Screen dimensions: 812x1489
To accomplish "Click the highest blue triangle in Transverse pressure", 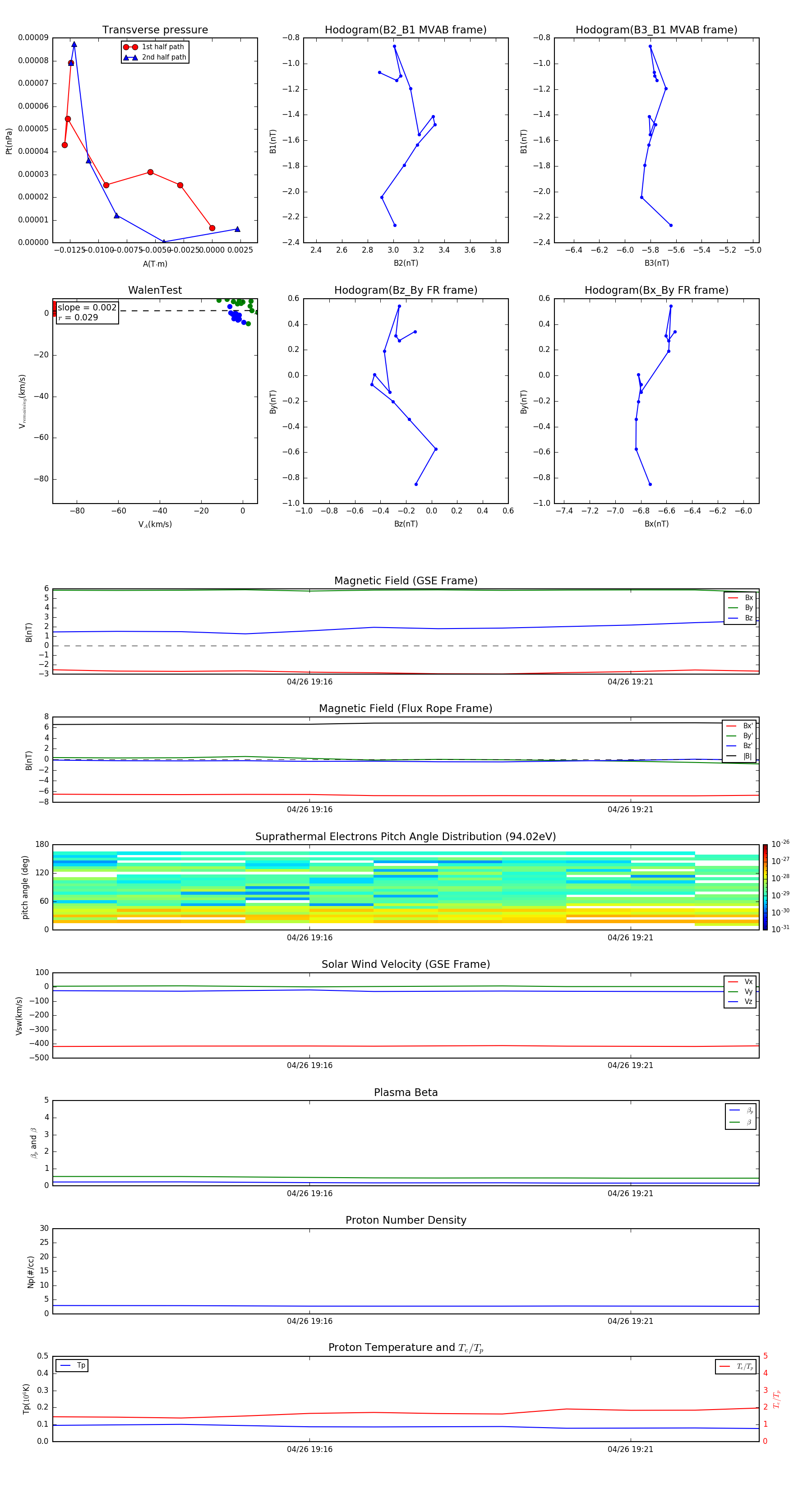I will pyautogui.click(x=74, y=44).
